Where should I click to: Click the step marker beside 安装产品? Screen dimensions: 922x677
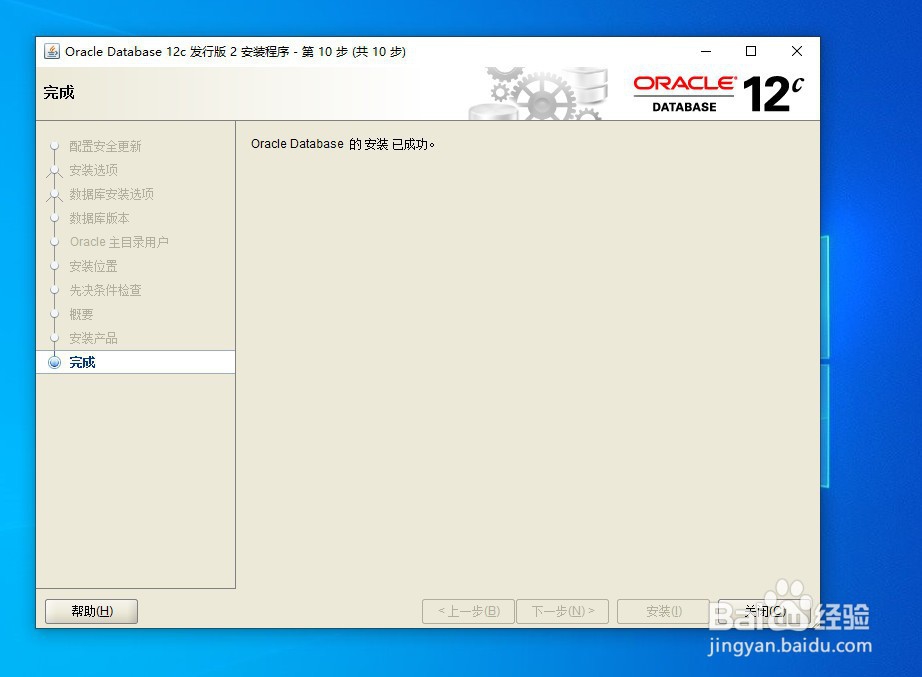55,338
